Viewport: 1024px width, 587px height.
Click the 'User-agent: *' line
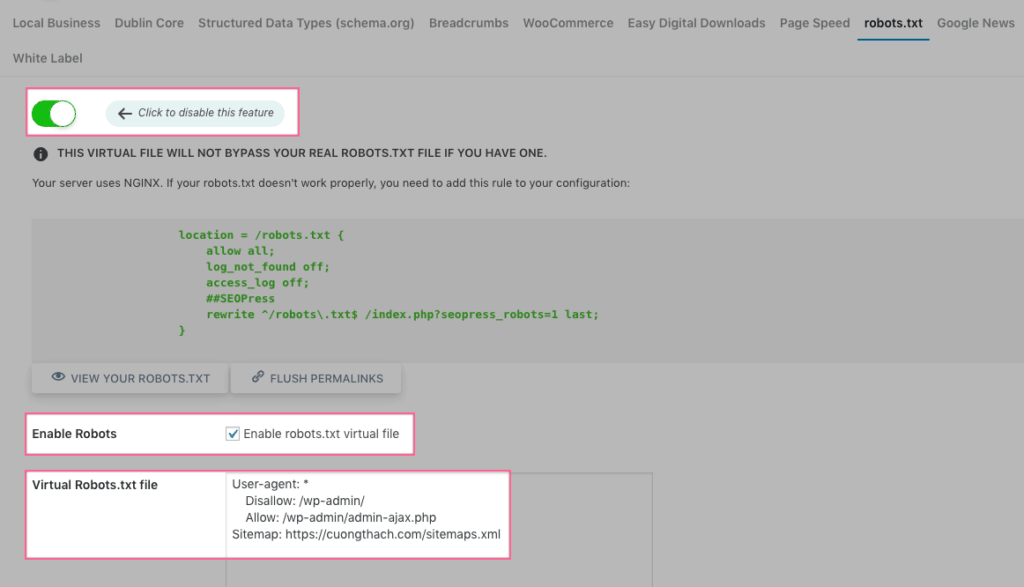(x=270, y=484)
